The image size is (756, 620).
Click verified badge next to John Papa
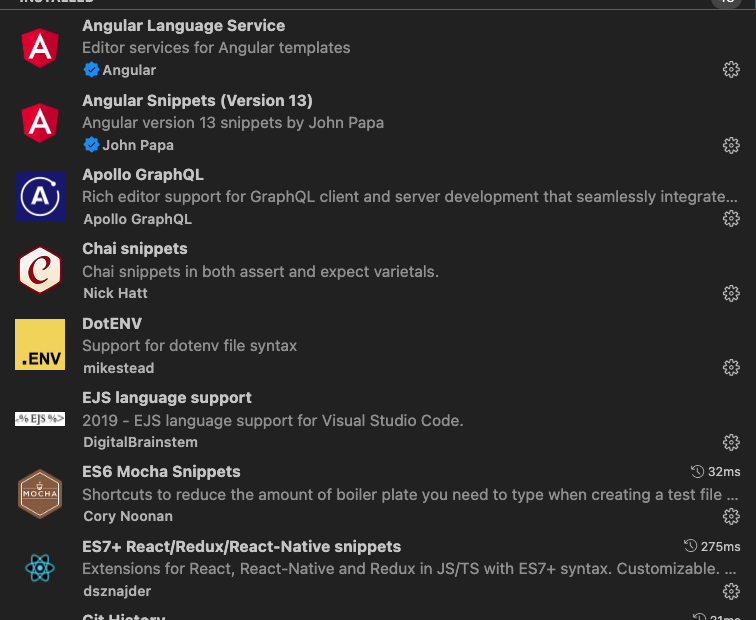point(91,145)
